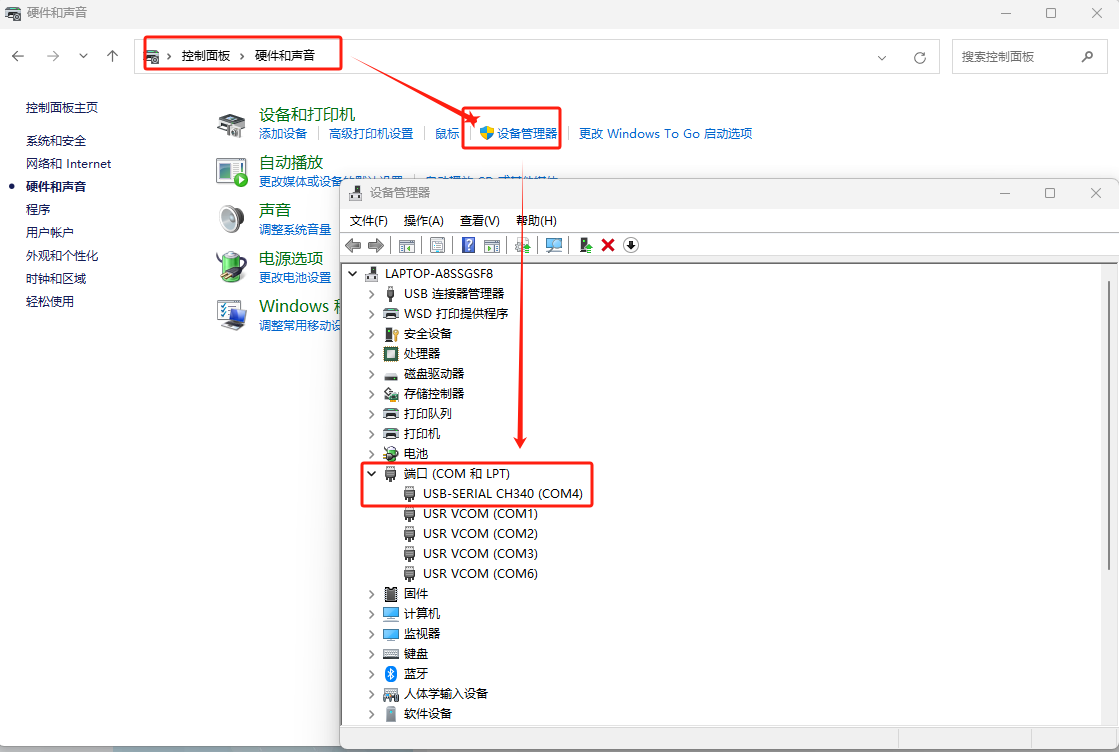Click the 鼠标 link

(447, 133)
